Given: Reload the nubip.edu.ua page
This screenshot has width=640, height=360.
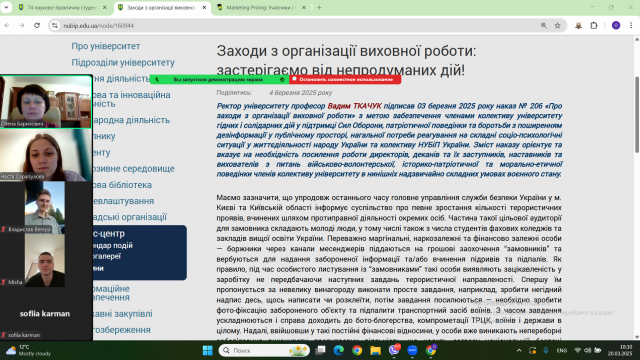Looking at the screenshot, I should (x=37, y=25).
